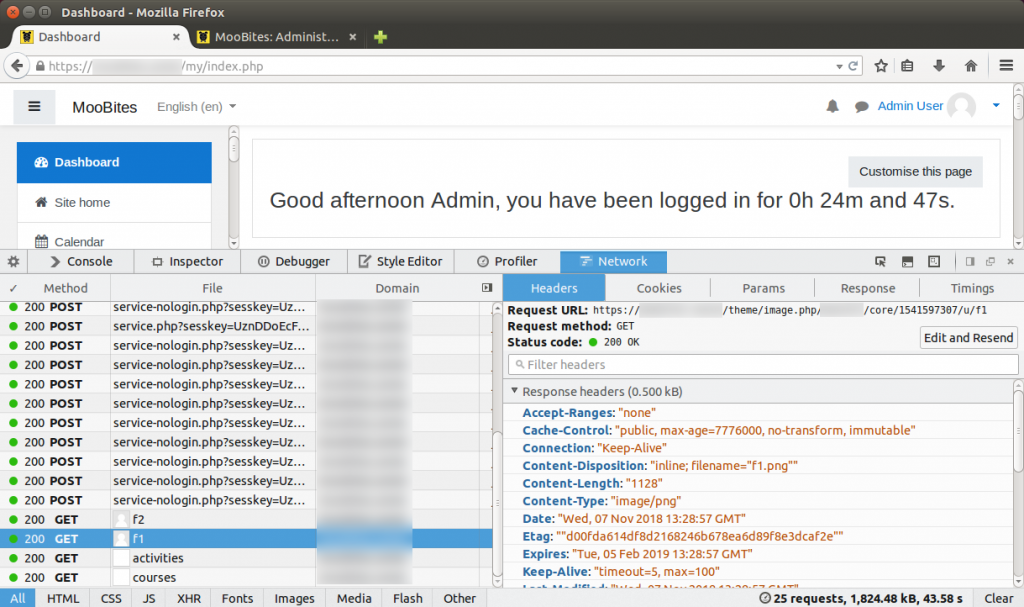Open the developer tools options gear

click(13, 262)
